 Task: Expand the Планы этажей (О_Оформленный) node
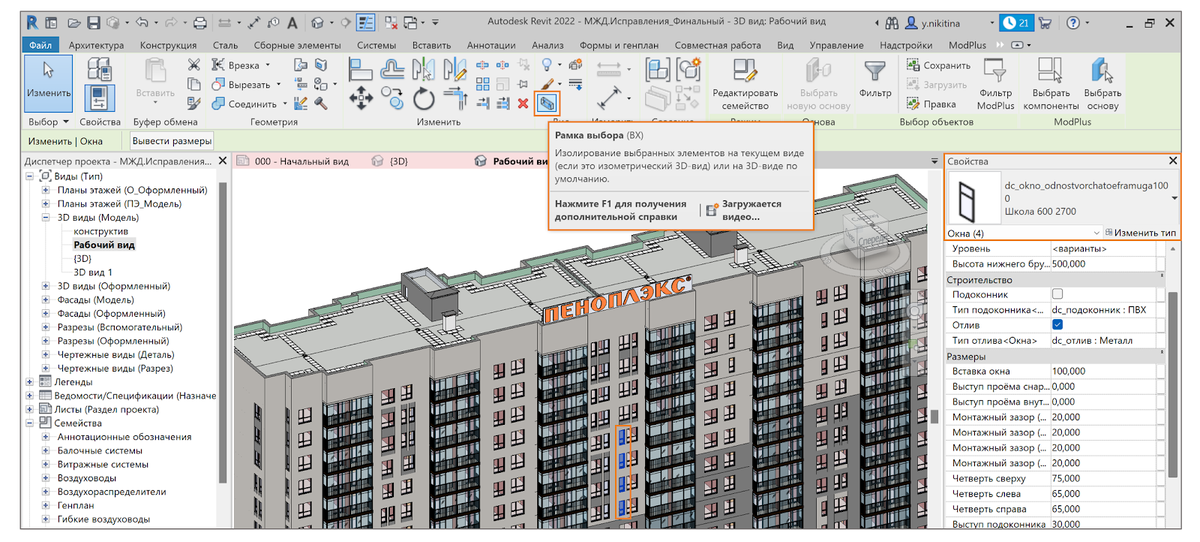point(46,190)
